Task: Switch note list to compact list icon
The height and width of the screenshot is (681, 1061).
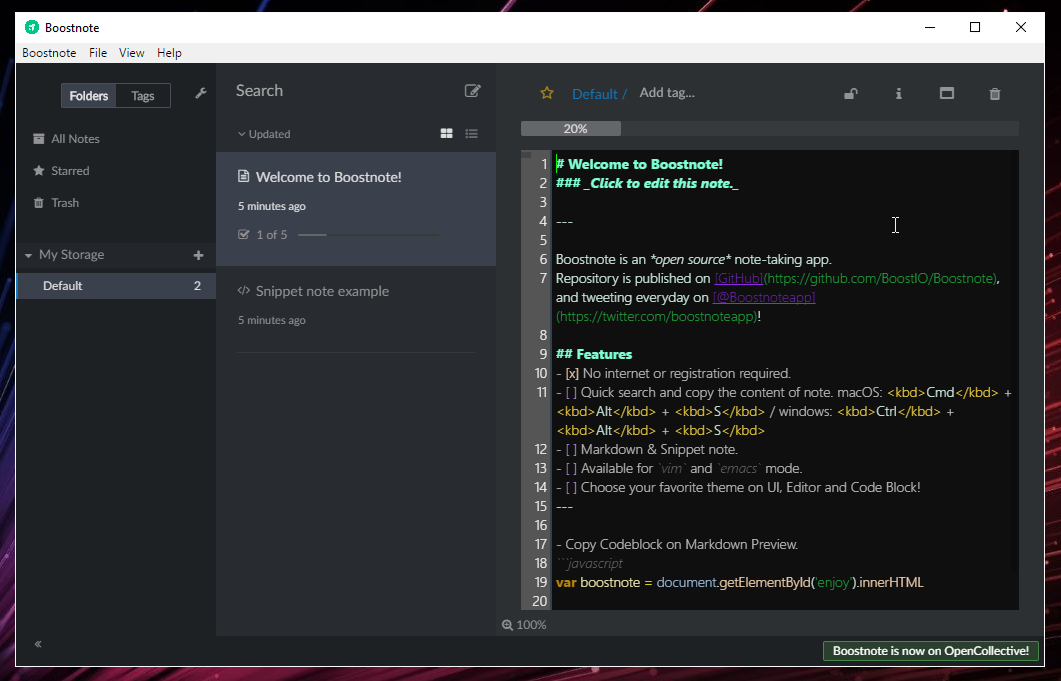Action: point(472,134)
